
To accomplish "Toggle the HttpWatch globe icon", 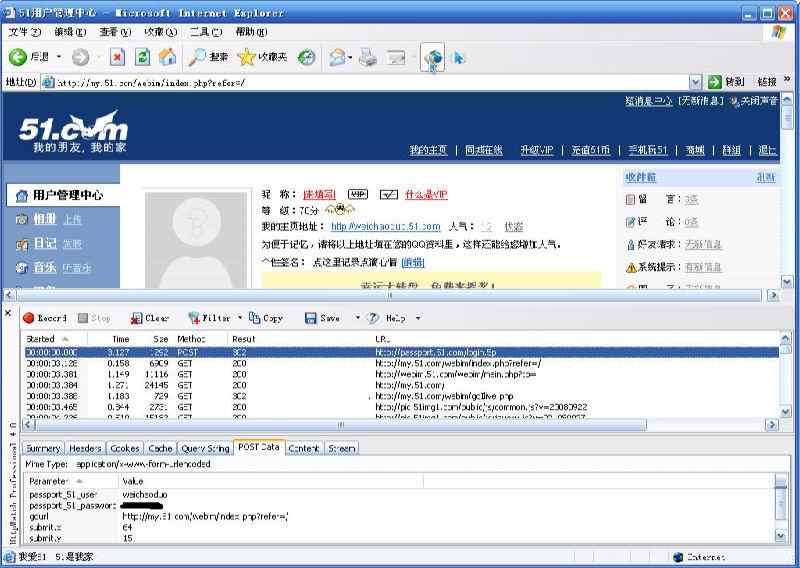I will tap(433, 58).
